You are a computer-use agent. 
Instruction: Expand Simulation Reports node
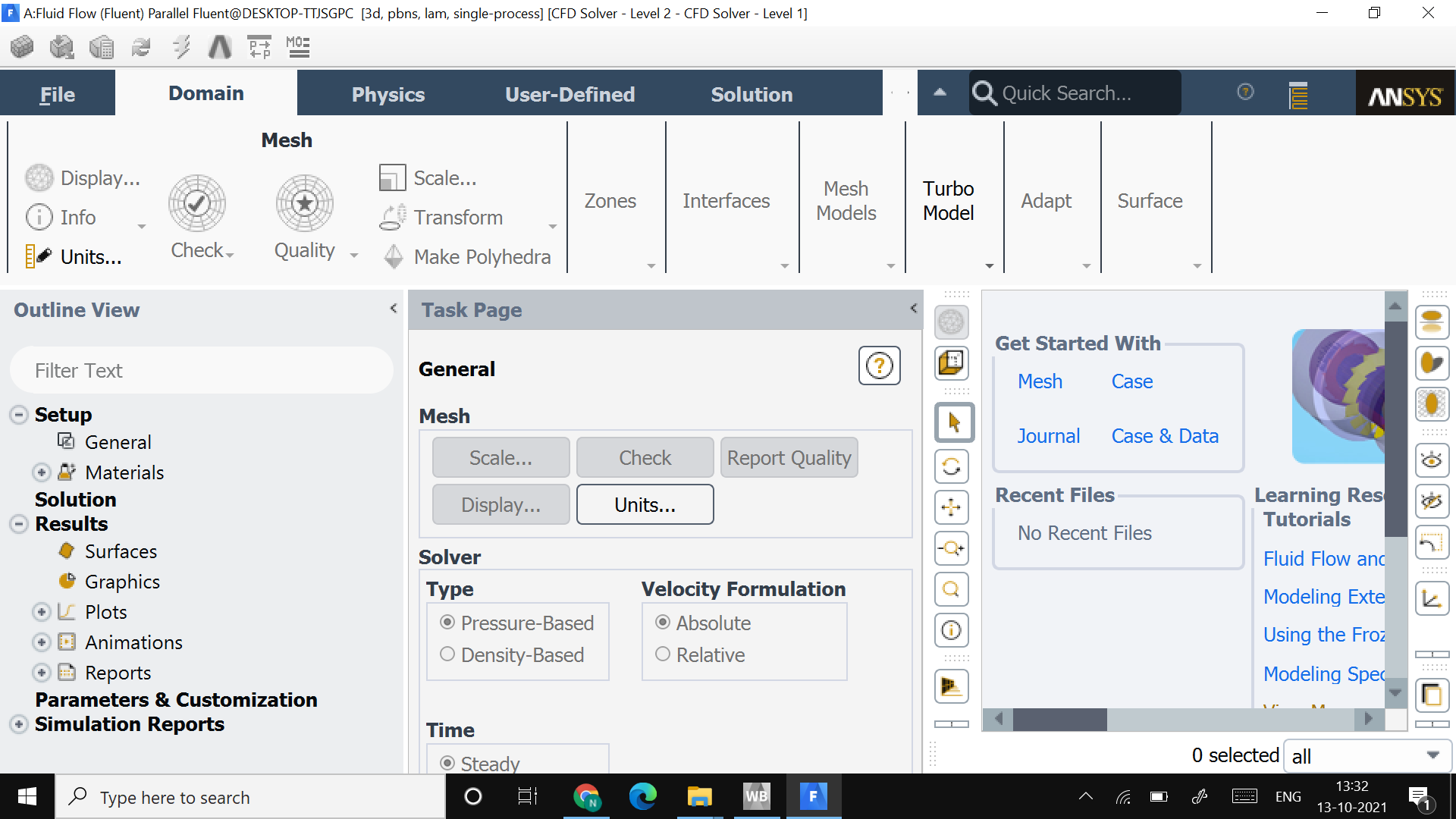pos(19,724)
